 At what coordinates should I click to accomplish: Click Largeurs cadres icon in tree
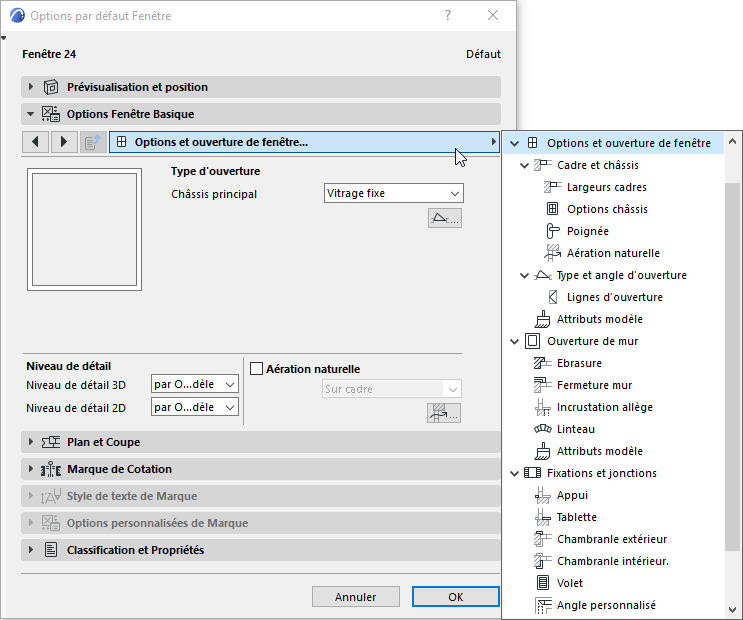553,187
